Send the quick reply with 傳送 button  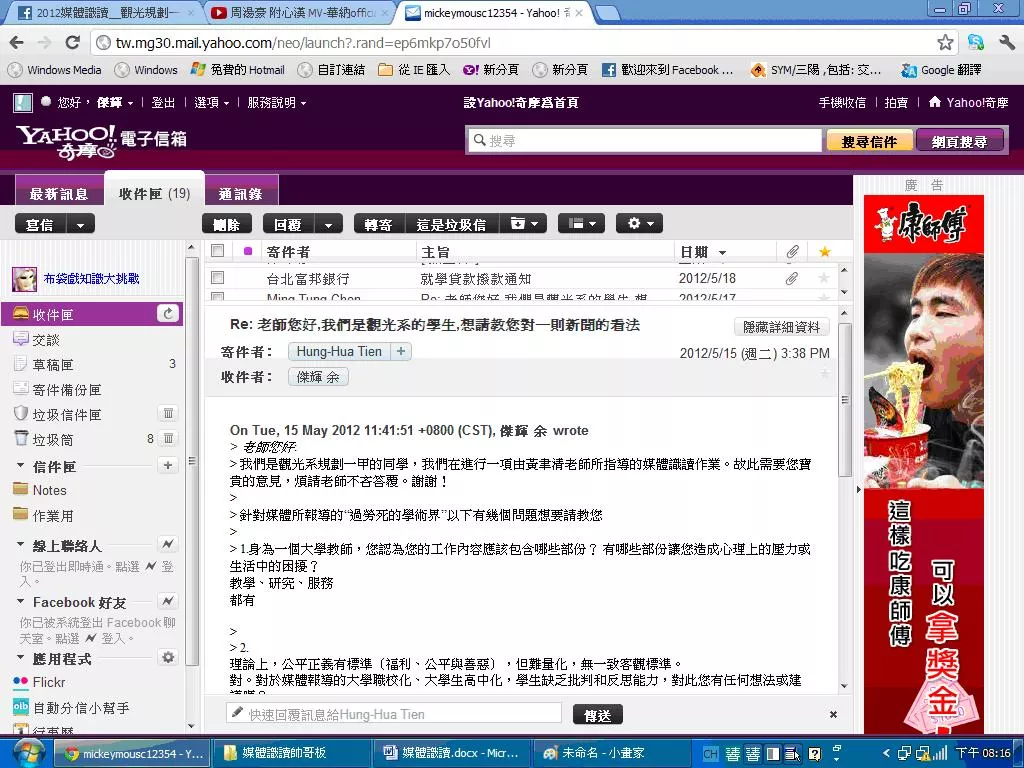[x=598, y=715]
